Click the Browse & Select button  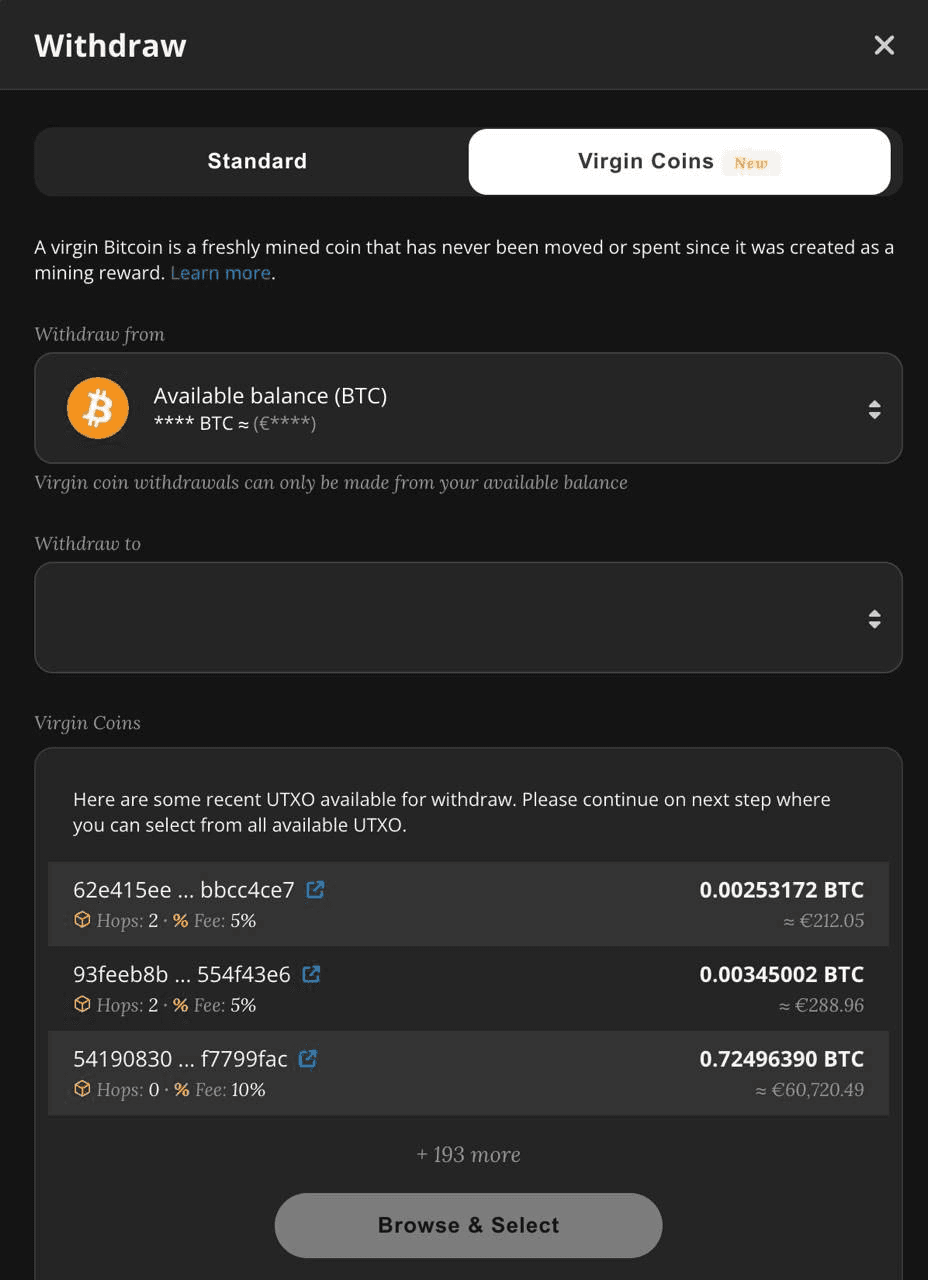tap(468, 1225)
